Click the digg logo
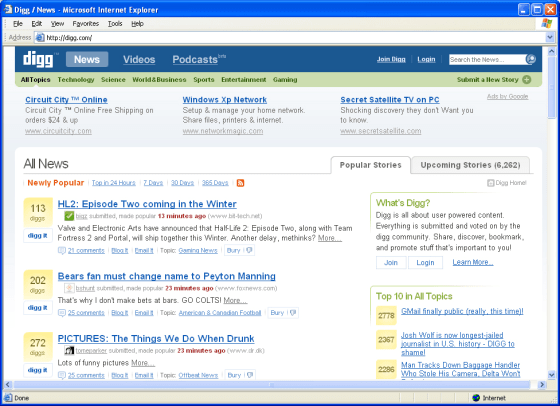 pyautogui.click(x=38, y=59)
